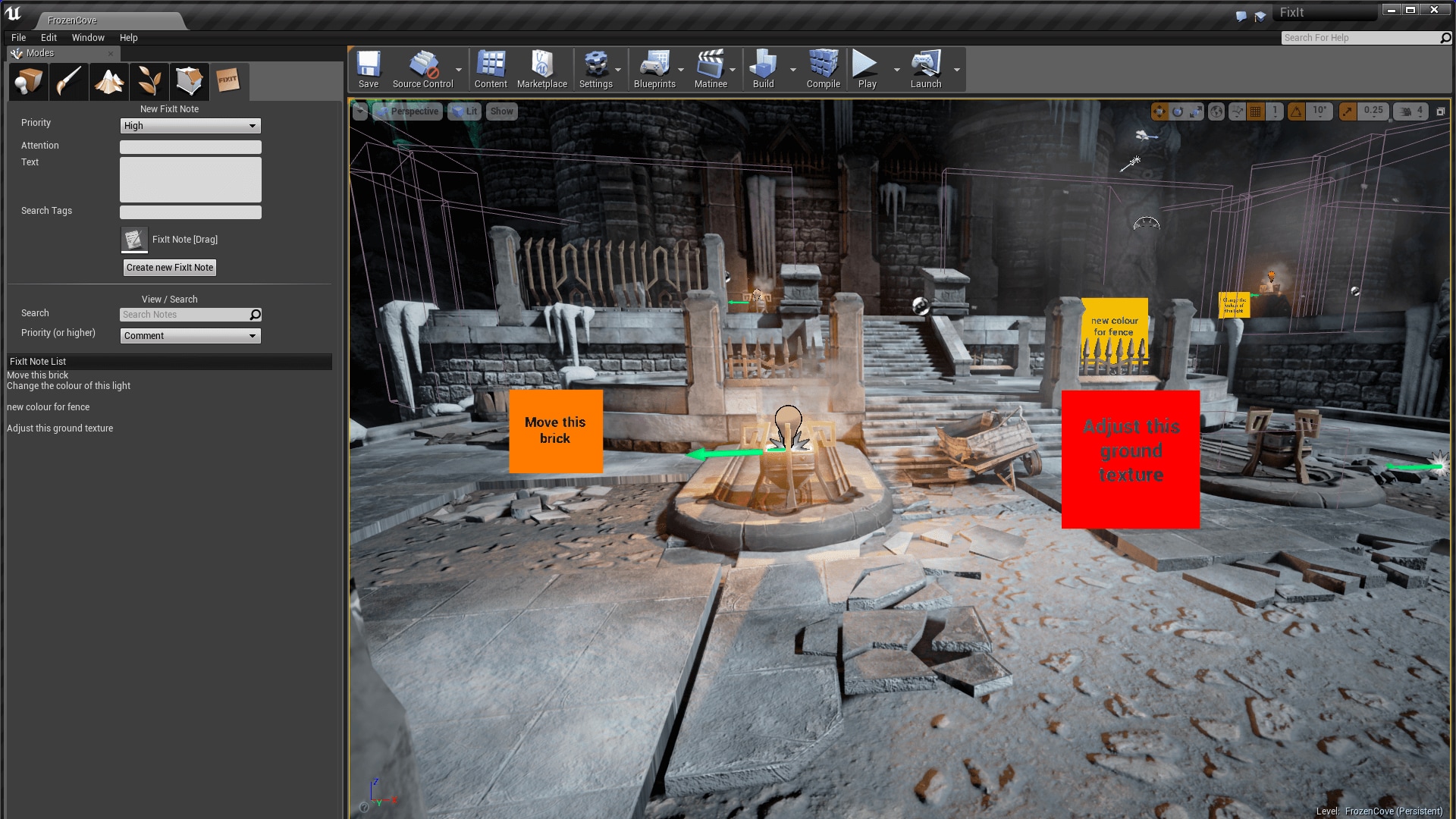This screenshot has height=819, width=1456.
Task: Open the Window menu
Action: [88, 38]
